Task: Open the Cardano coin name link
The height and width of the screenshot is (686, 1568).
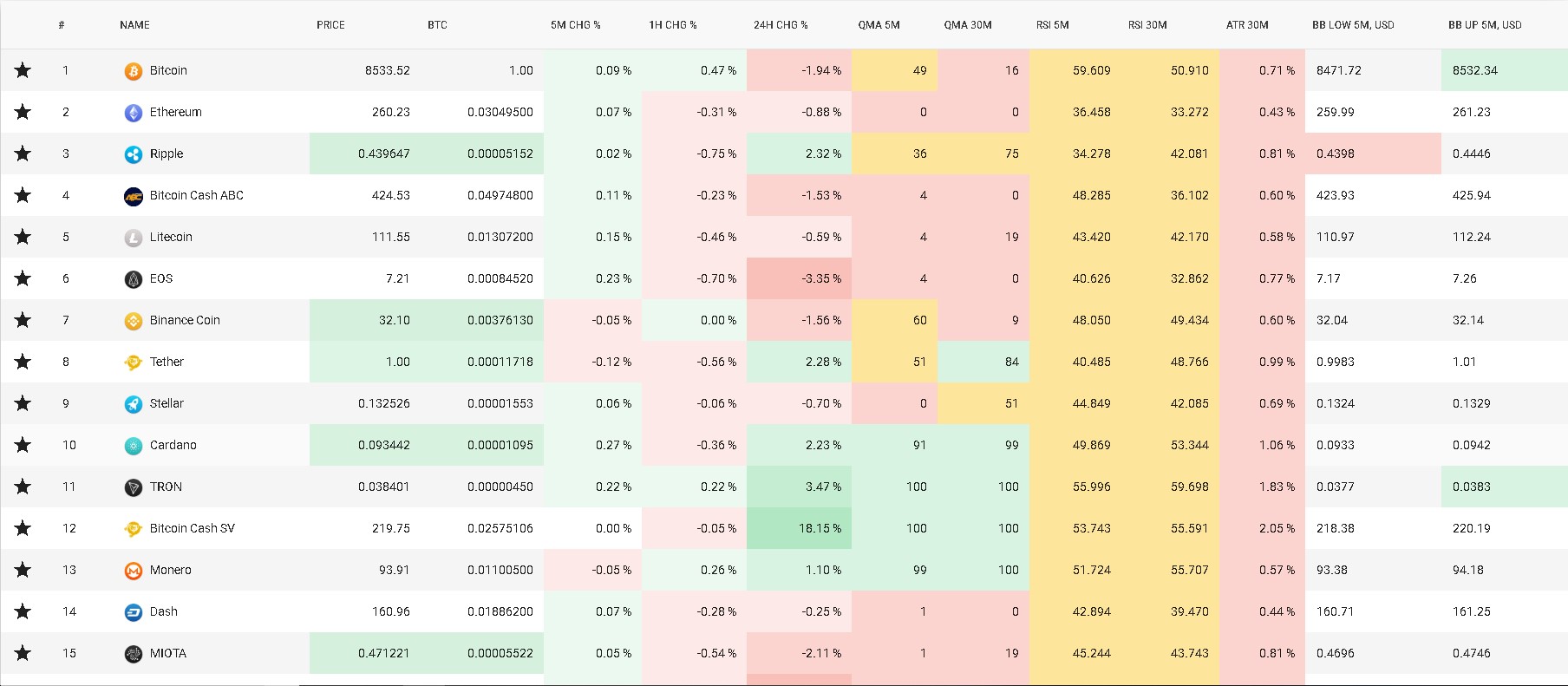Action: pyautogui.click(x=173, y=445)
